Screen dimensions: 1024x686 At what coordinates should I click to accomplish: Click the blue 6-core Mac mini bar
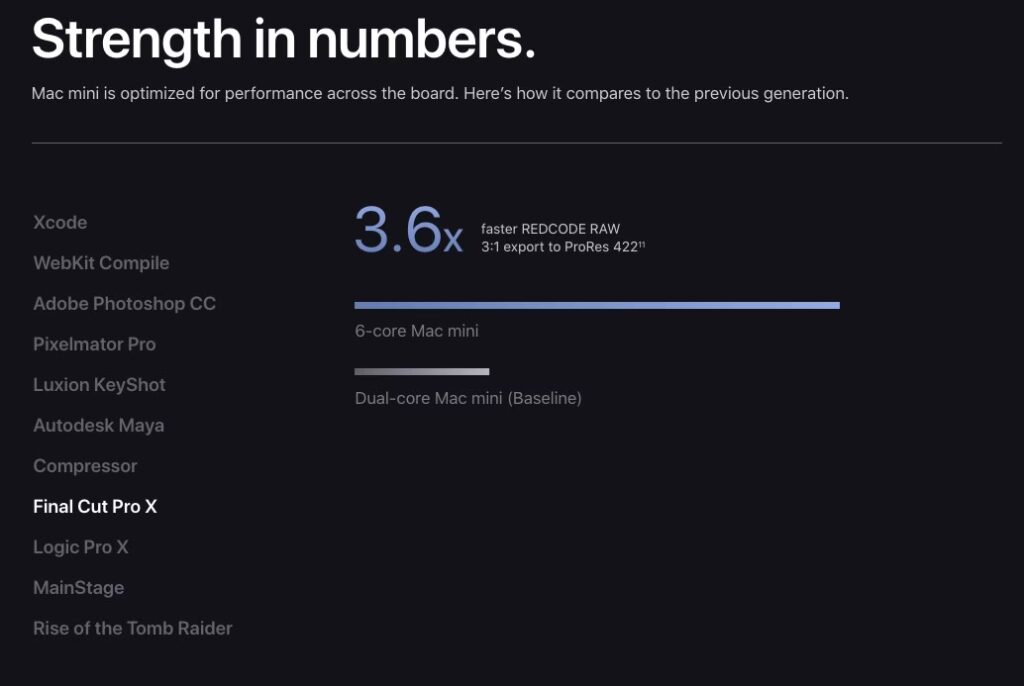click(x=596, y=305)
